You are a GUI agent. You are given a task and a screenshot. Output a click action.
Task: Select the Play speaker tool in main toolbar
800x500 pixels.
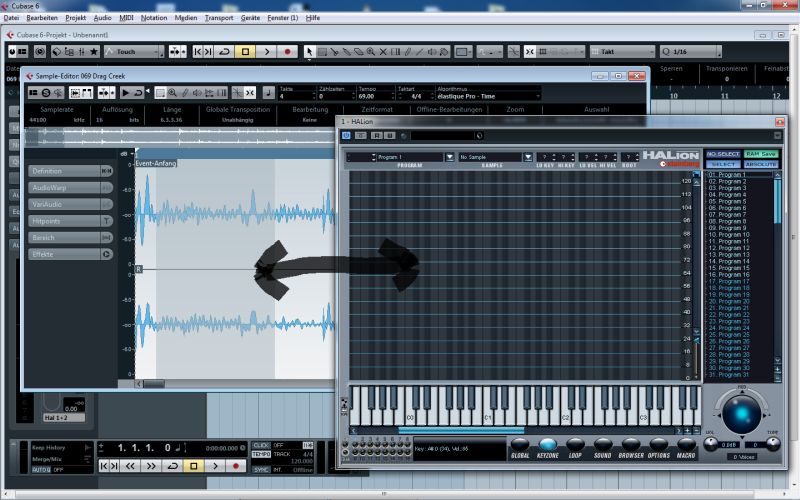coord(432,52)
